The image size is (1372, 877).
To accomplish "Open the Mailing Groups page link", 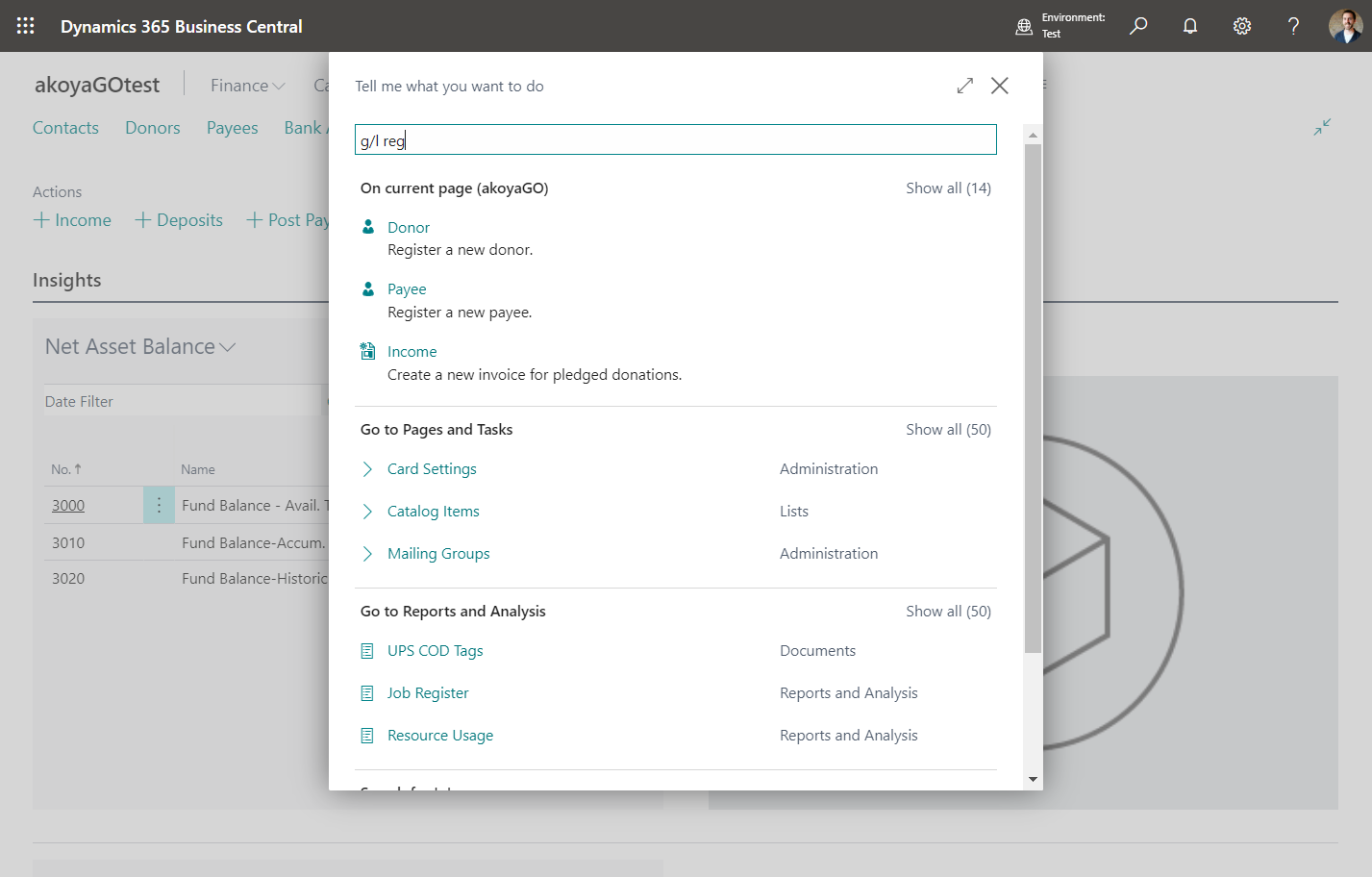I will [x=438, y=554].
